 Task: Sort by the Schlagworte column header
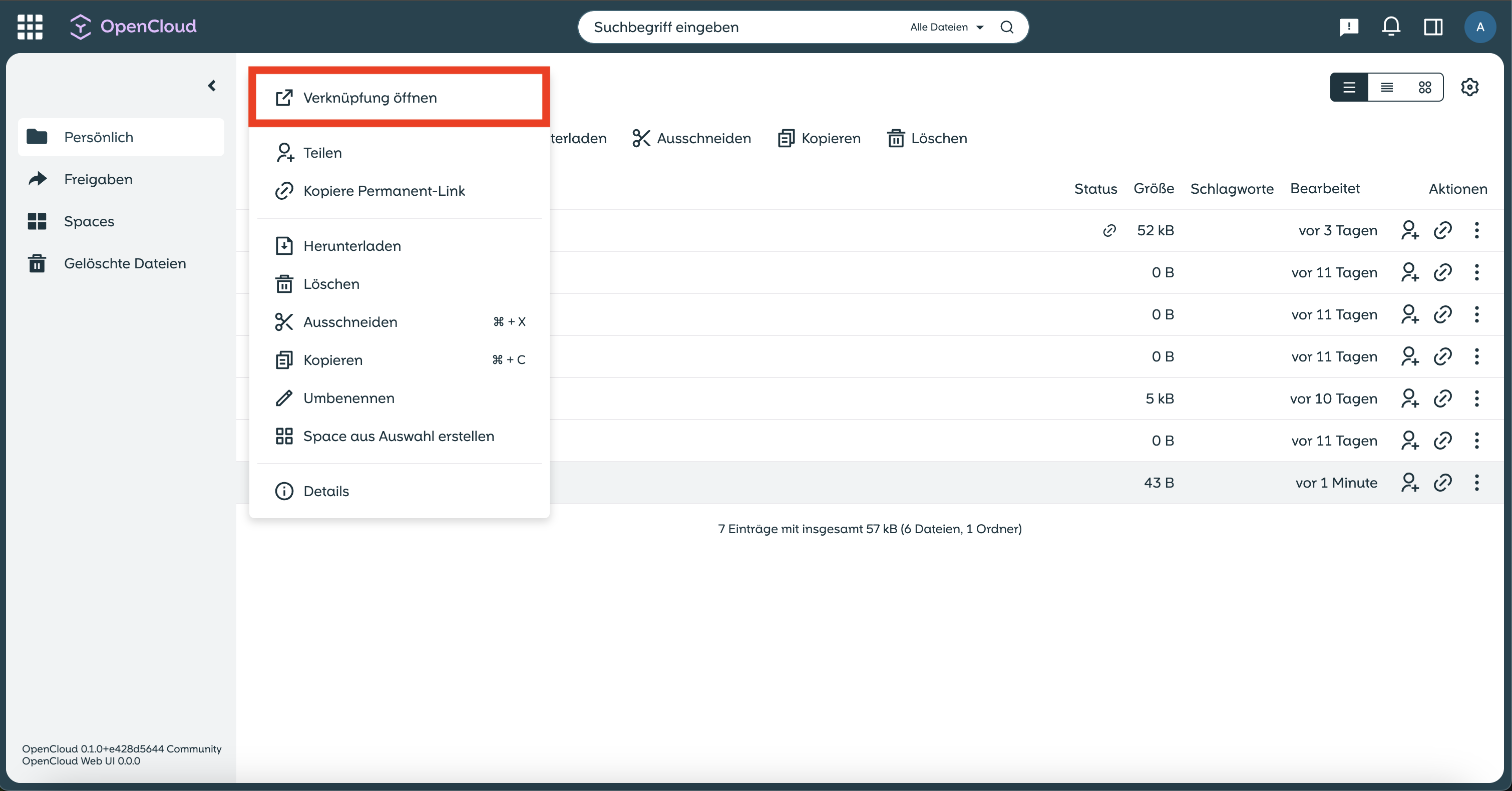(1232, 189)
